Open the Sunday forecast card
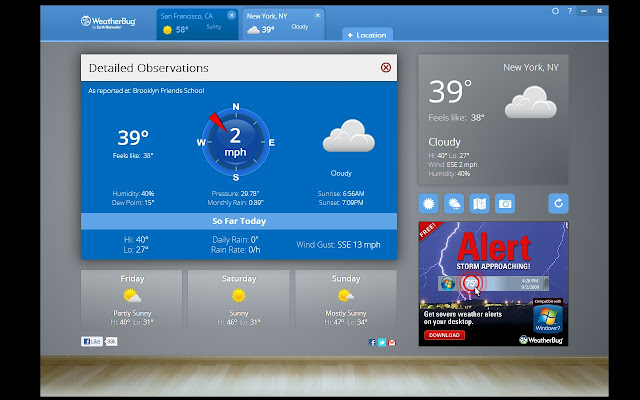640x400 pixels. (x=346, y=299)
